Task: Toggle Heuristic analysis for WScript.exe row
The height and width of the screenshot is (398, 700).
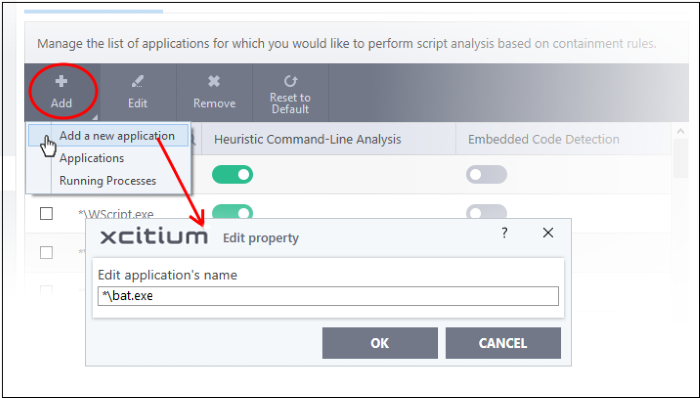Action: 232,212
